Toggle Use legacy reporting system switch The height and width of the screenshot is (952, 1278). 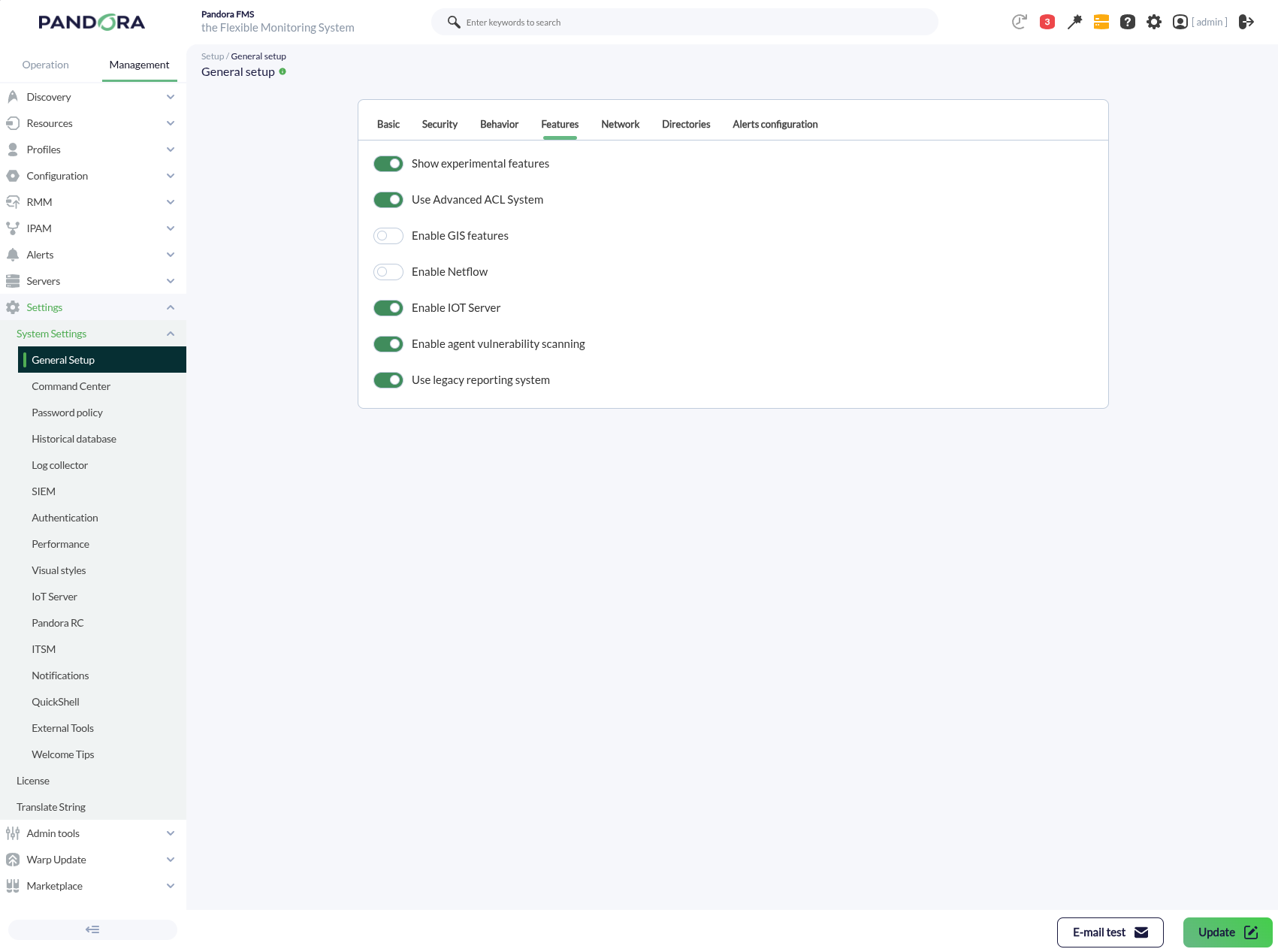(x=388, y=380)
